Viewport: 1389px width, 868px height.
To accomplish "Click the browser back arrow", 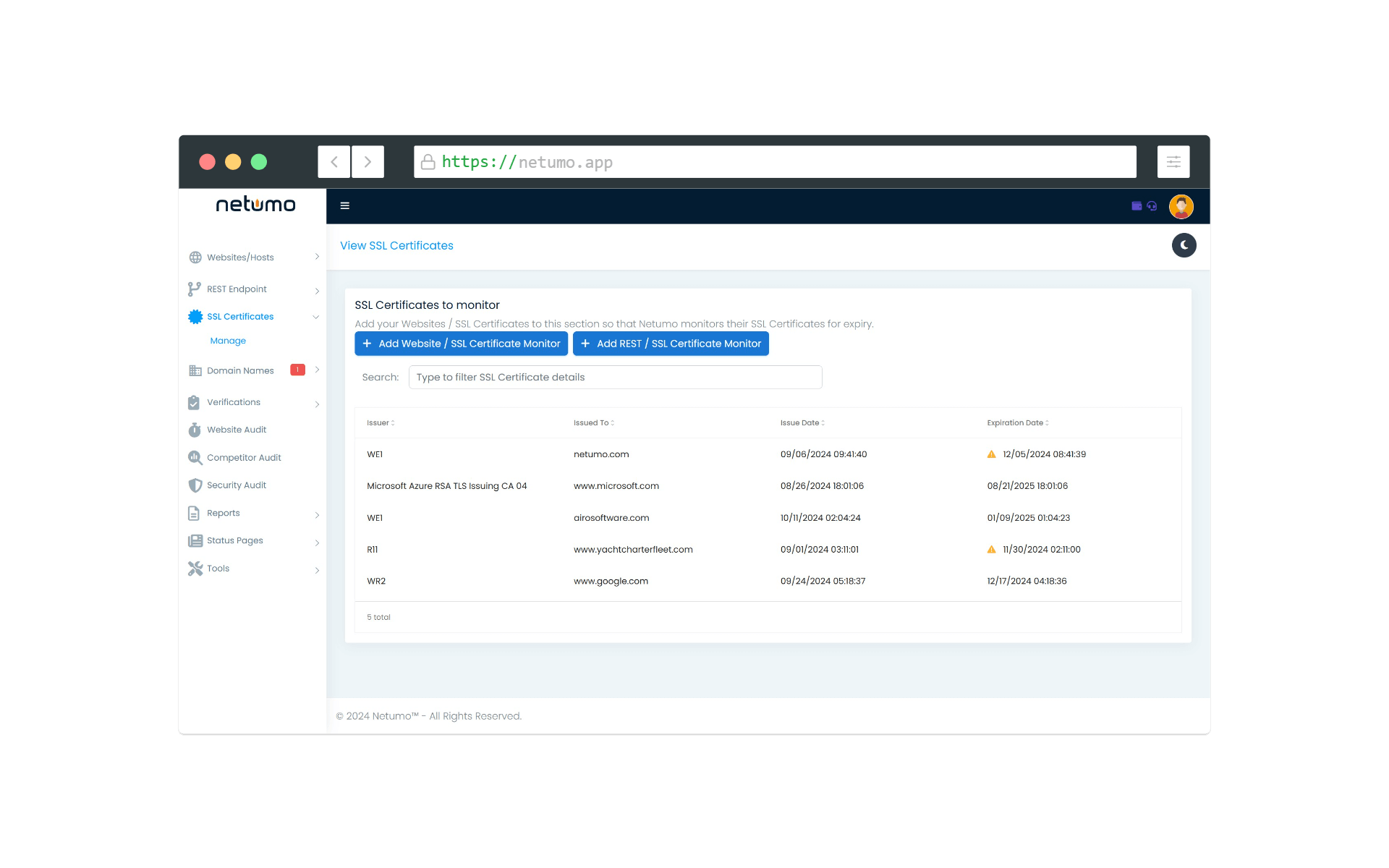I will coord(334,162).
